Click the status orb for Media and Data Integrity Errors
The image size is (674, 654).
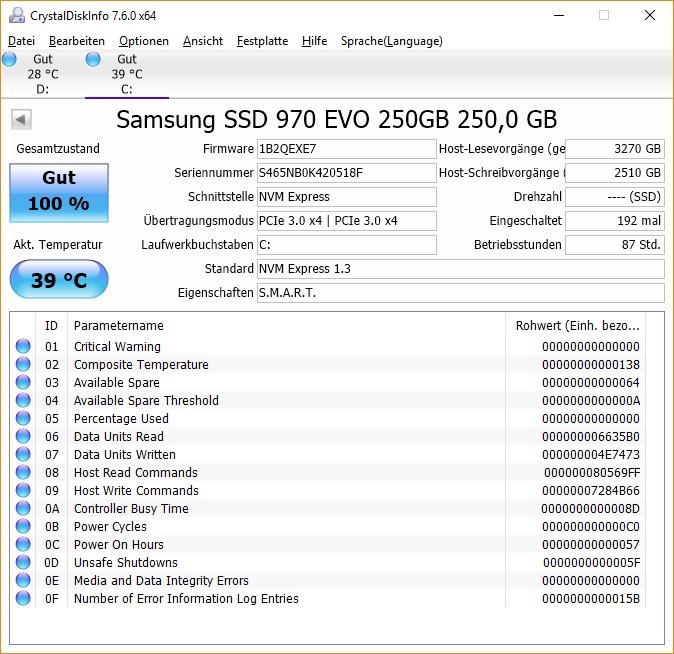pos(23,580)
